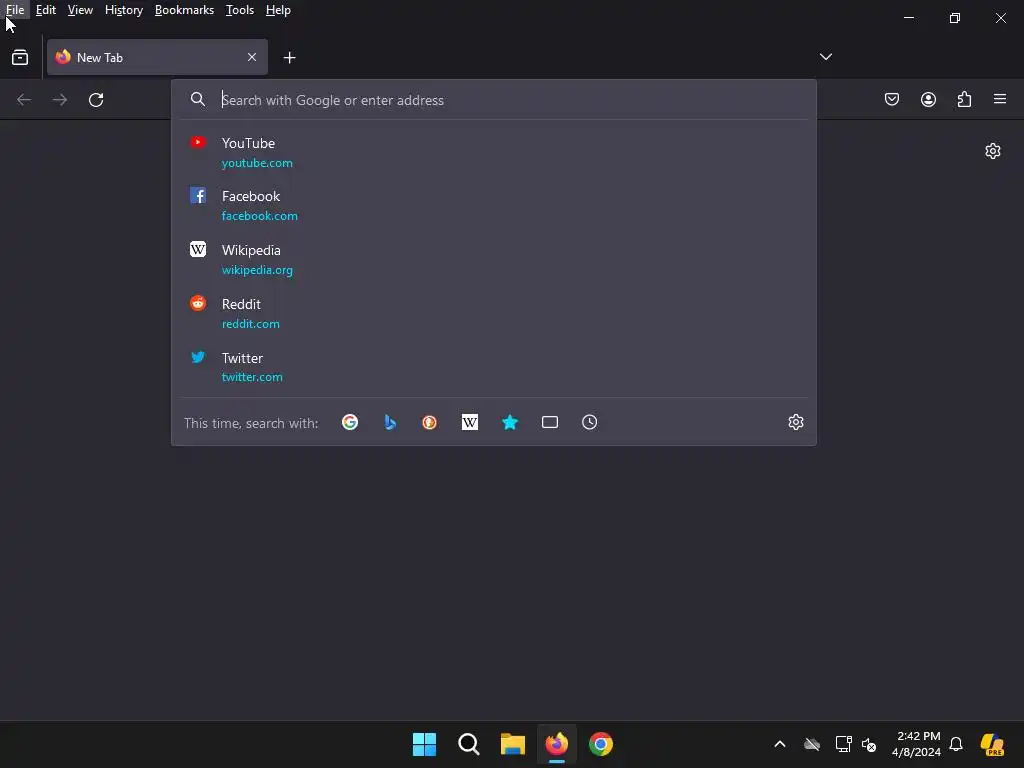
Task: Select the Facebook suggestion
Action: tap(494, 206)
